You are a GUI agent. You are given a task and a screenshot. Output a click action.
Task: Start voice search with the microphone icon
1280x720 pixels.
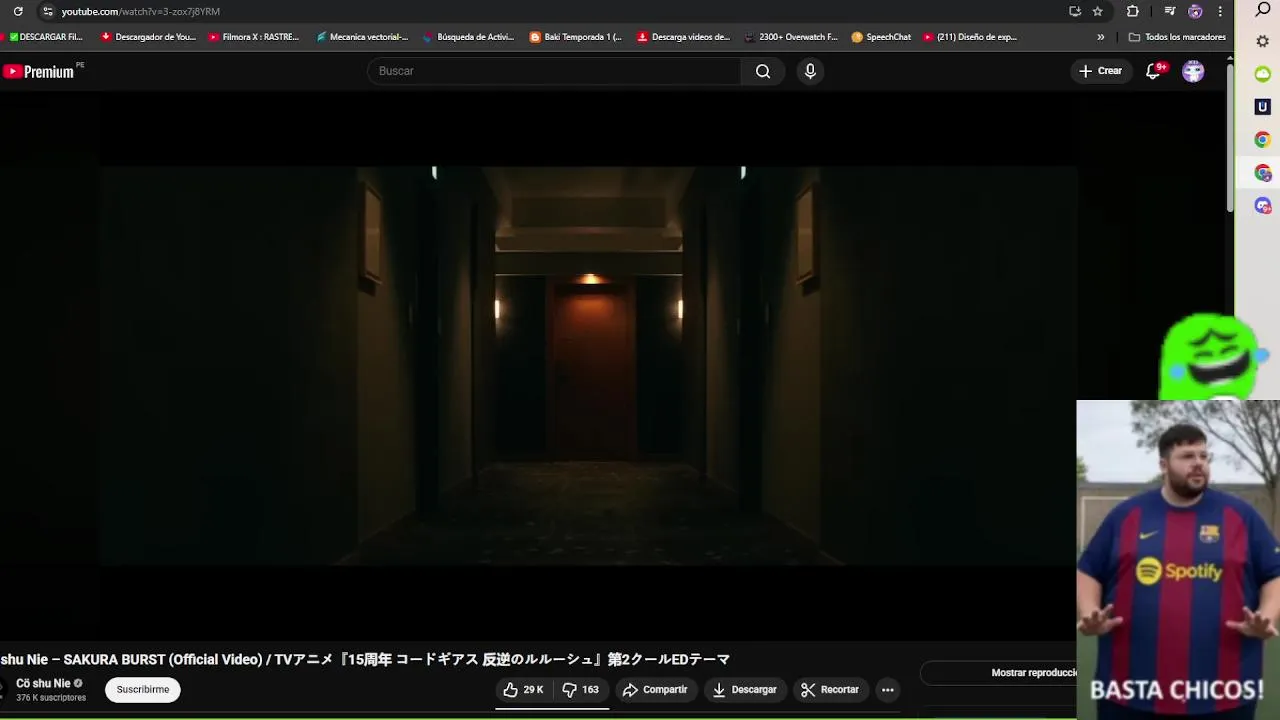click(810, 71)
